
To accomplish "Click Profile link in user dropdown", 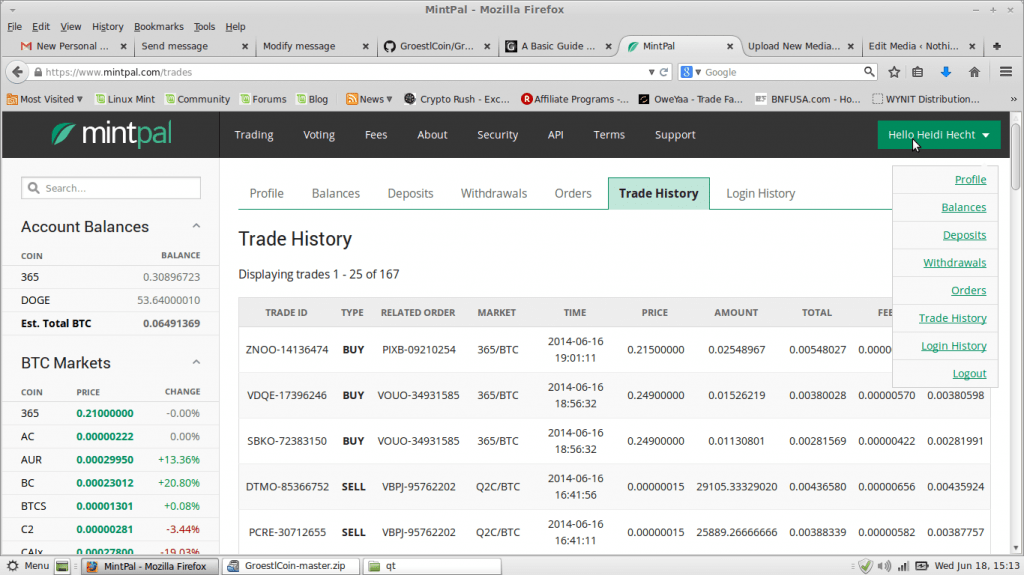I will tap(970, 180).
